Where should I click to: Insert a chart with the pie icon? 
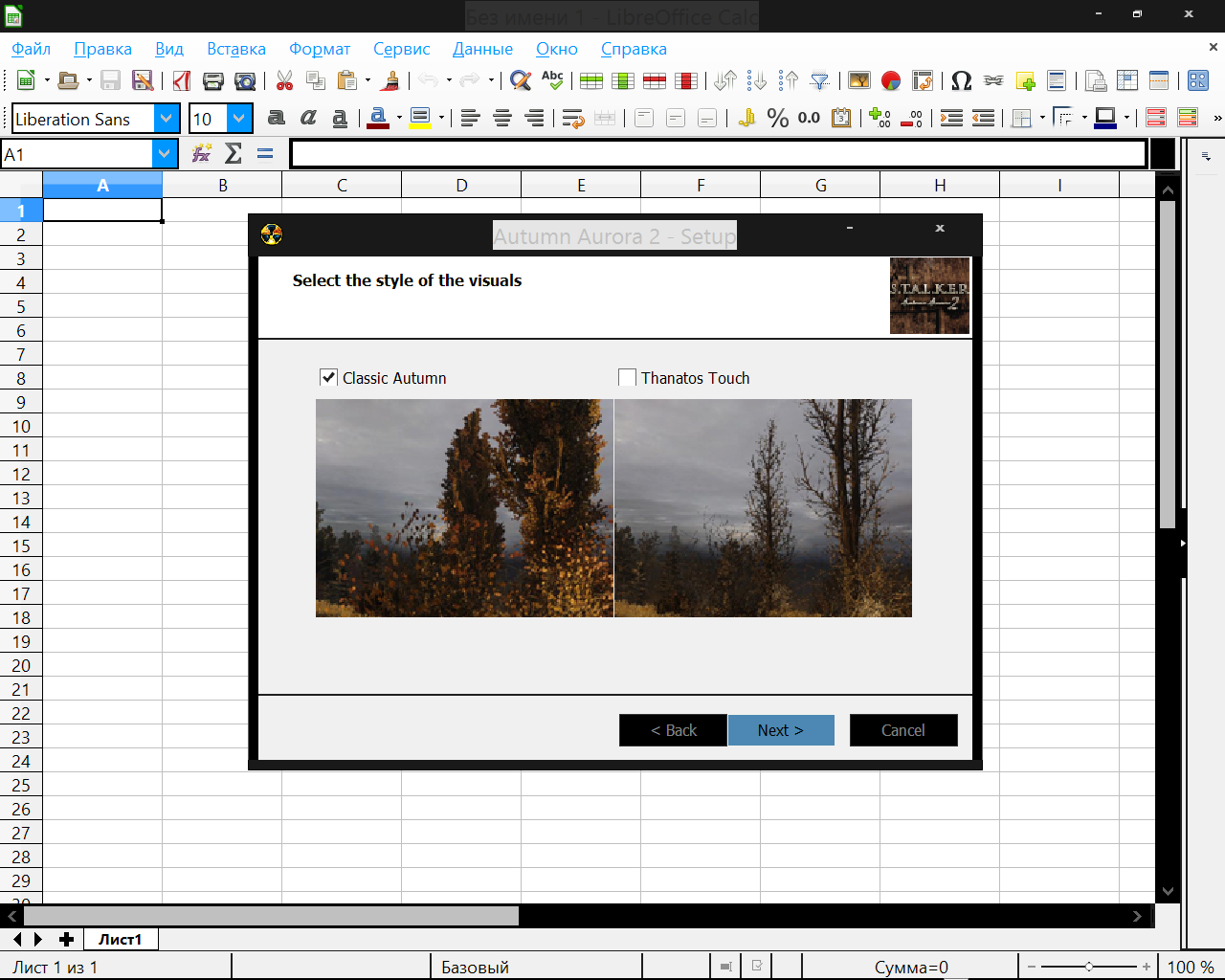click(x=891, y=80)
